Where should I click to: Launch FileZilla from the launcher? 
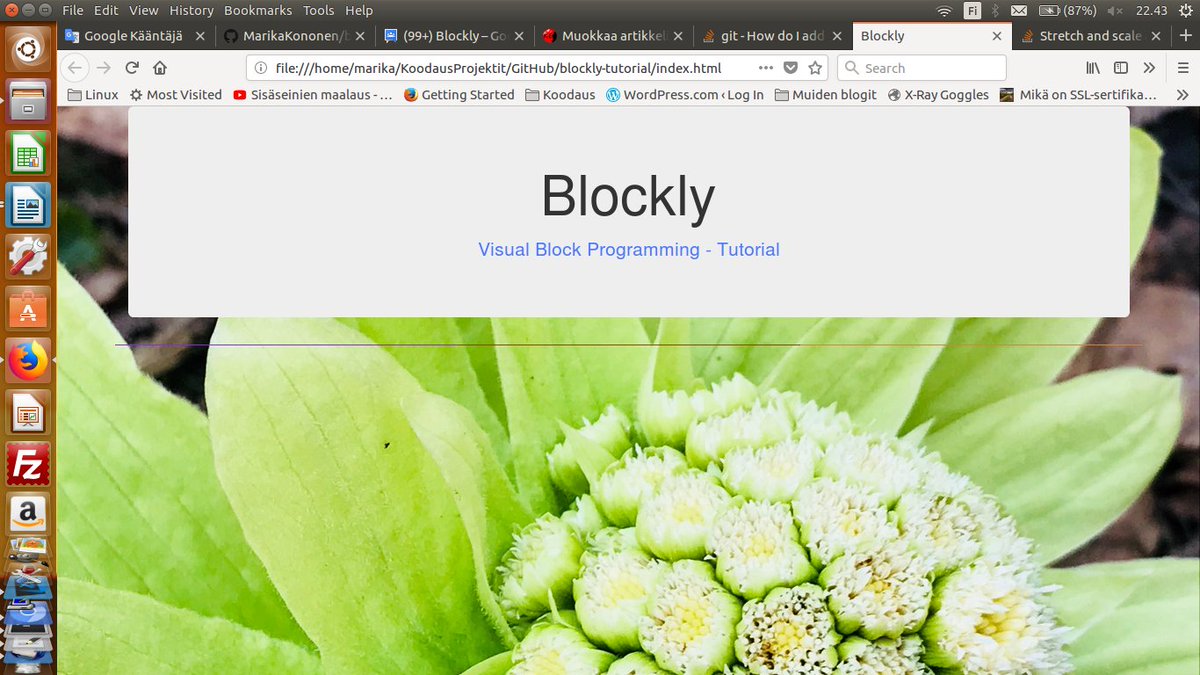click(x=28, y=465)
